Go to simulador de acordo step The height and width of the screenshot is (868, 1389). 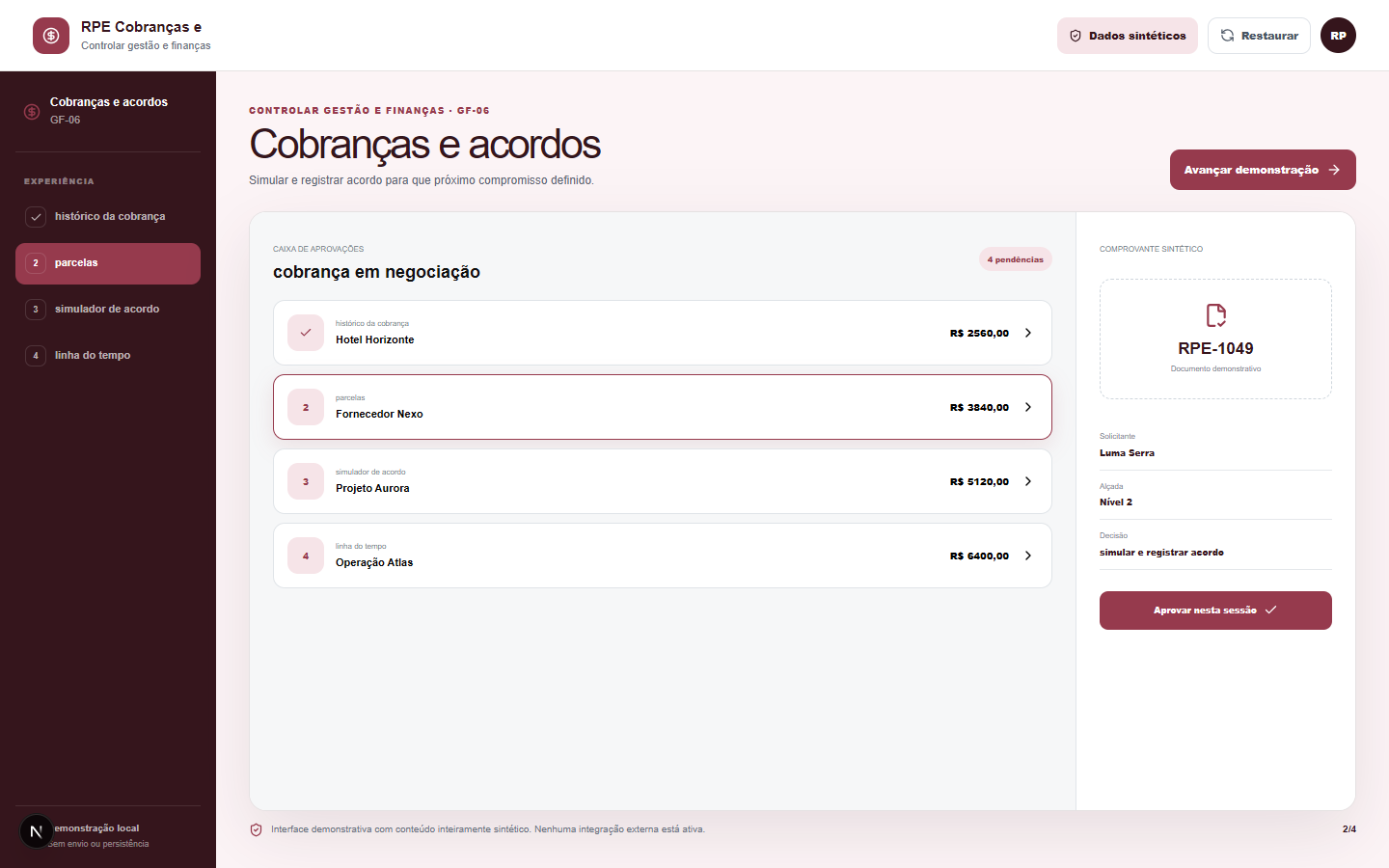(x=108, y=310)
